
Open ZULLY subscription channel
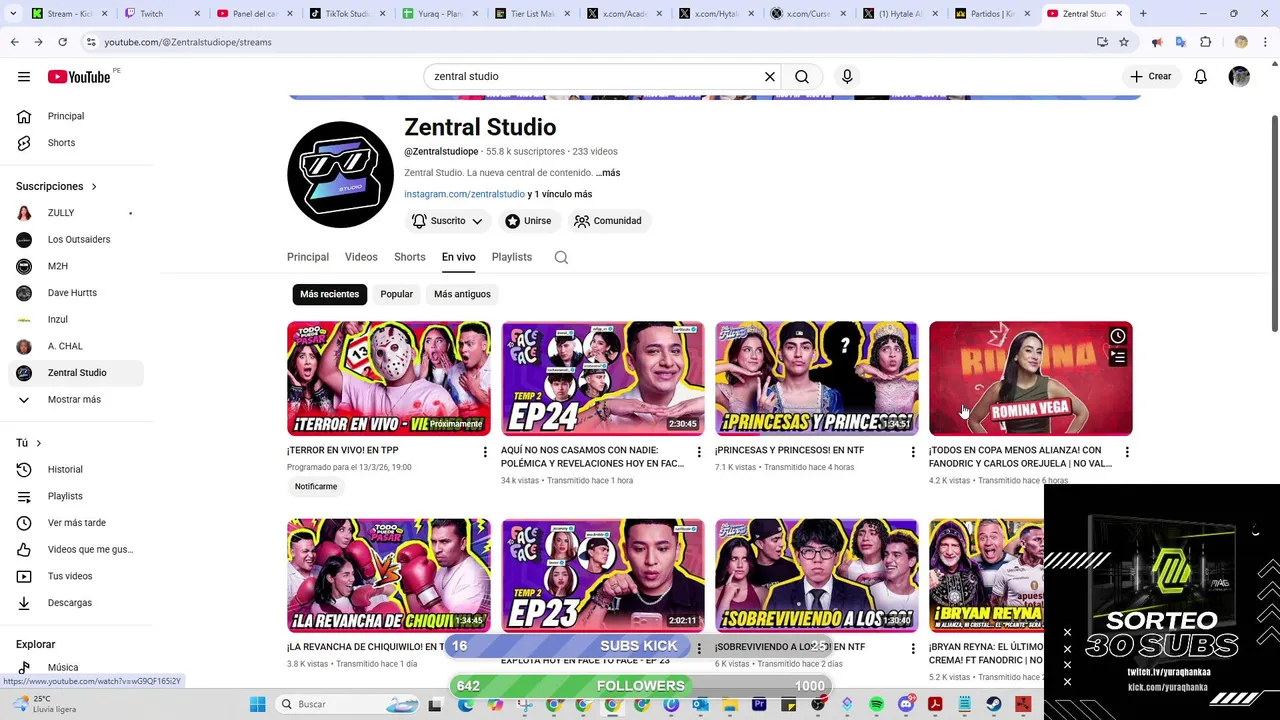76,213
